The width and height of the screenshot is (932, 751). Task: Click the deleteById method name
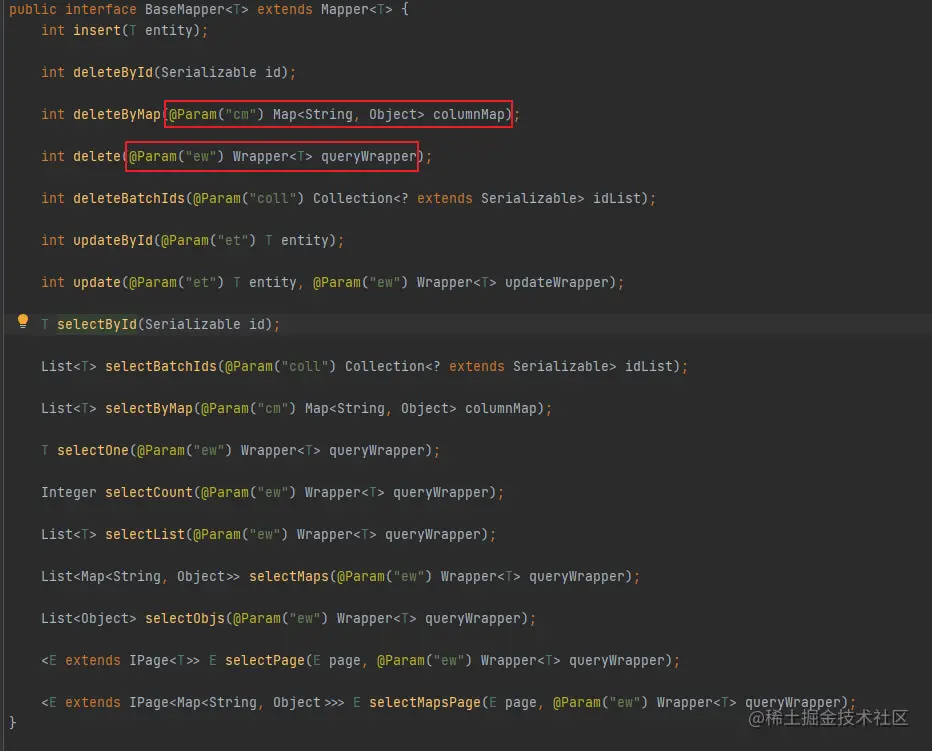(x=113, y=73)
